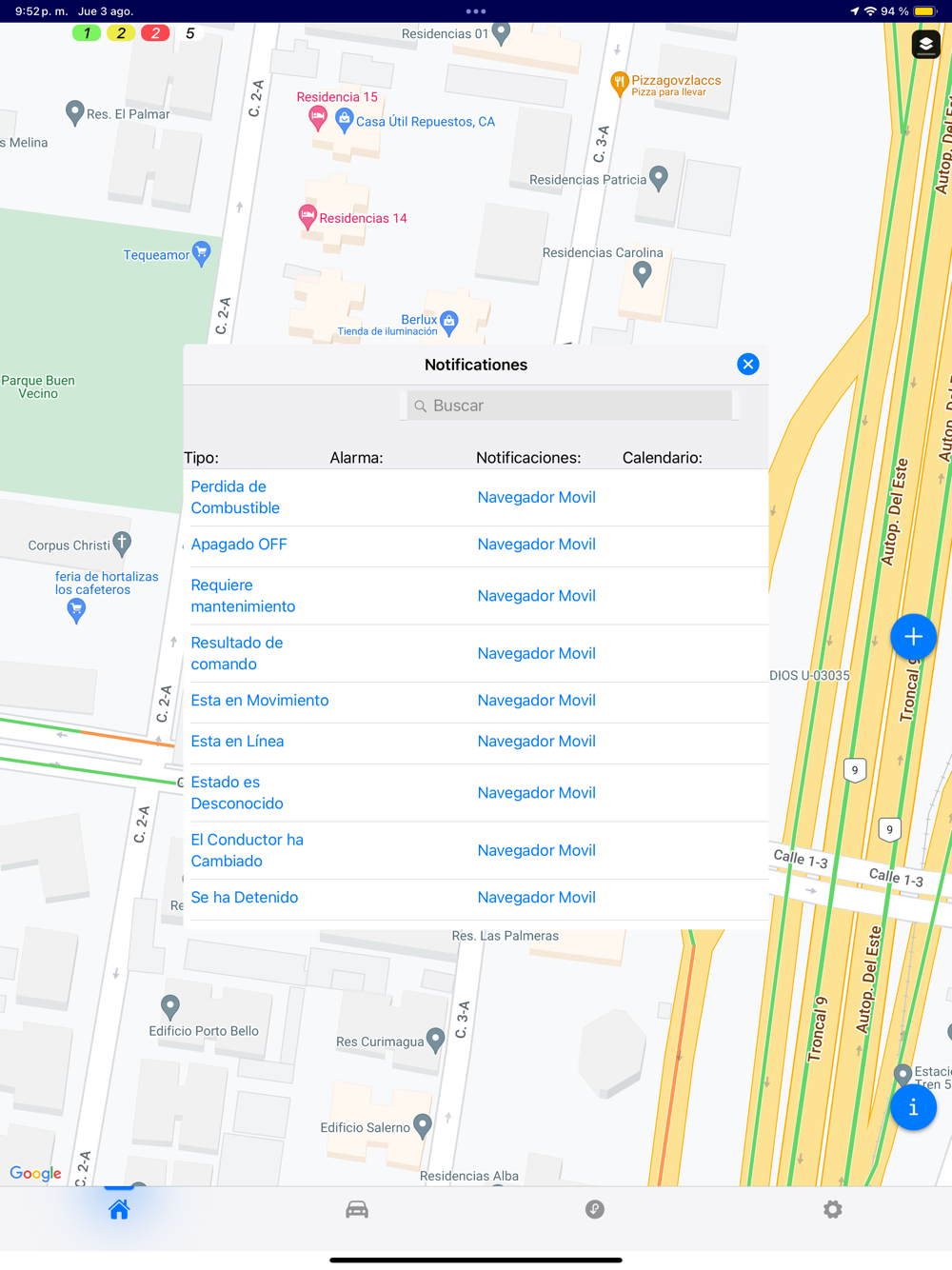Tap the Res. Las Palmeras label
This screenshot has width=952, height=1270.
pos(506,936)
